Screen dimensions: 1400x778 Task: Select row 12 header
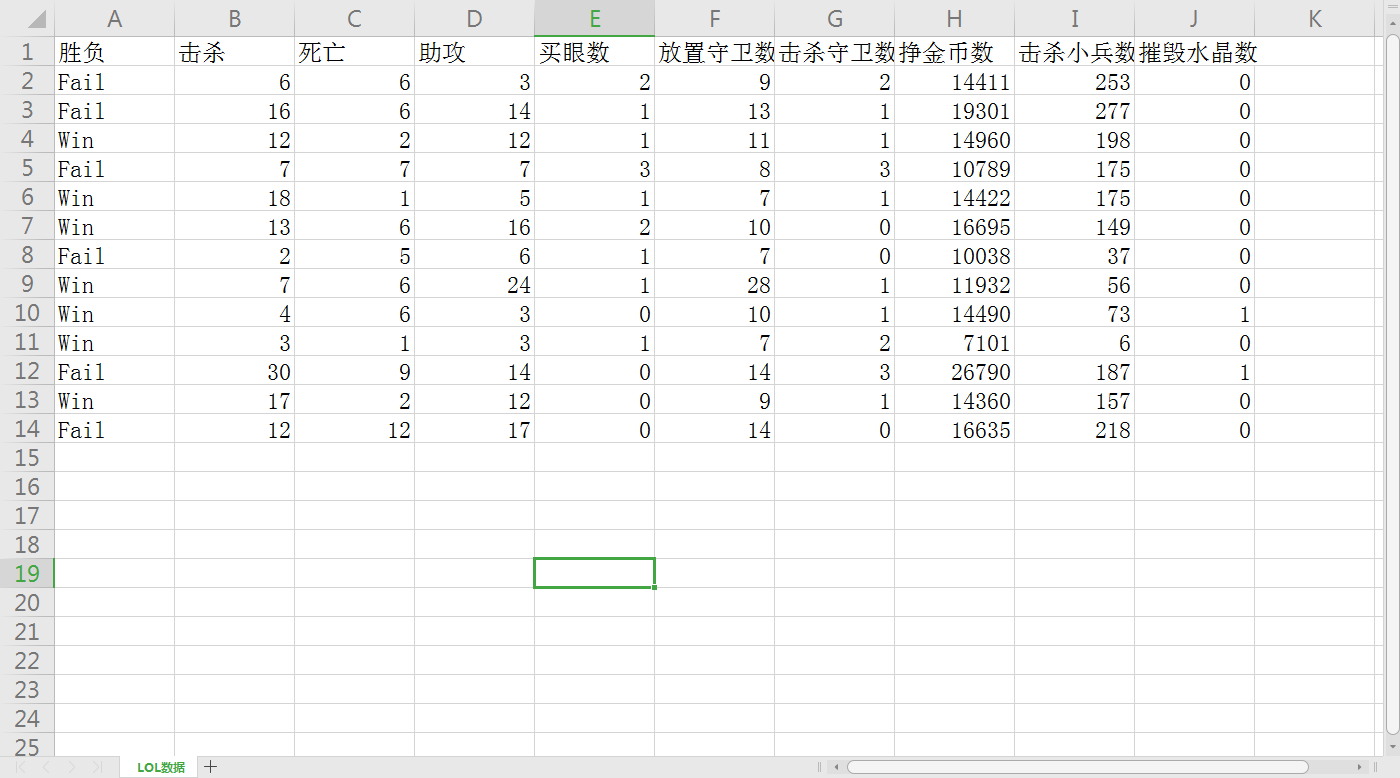[x=27, y=371]
